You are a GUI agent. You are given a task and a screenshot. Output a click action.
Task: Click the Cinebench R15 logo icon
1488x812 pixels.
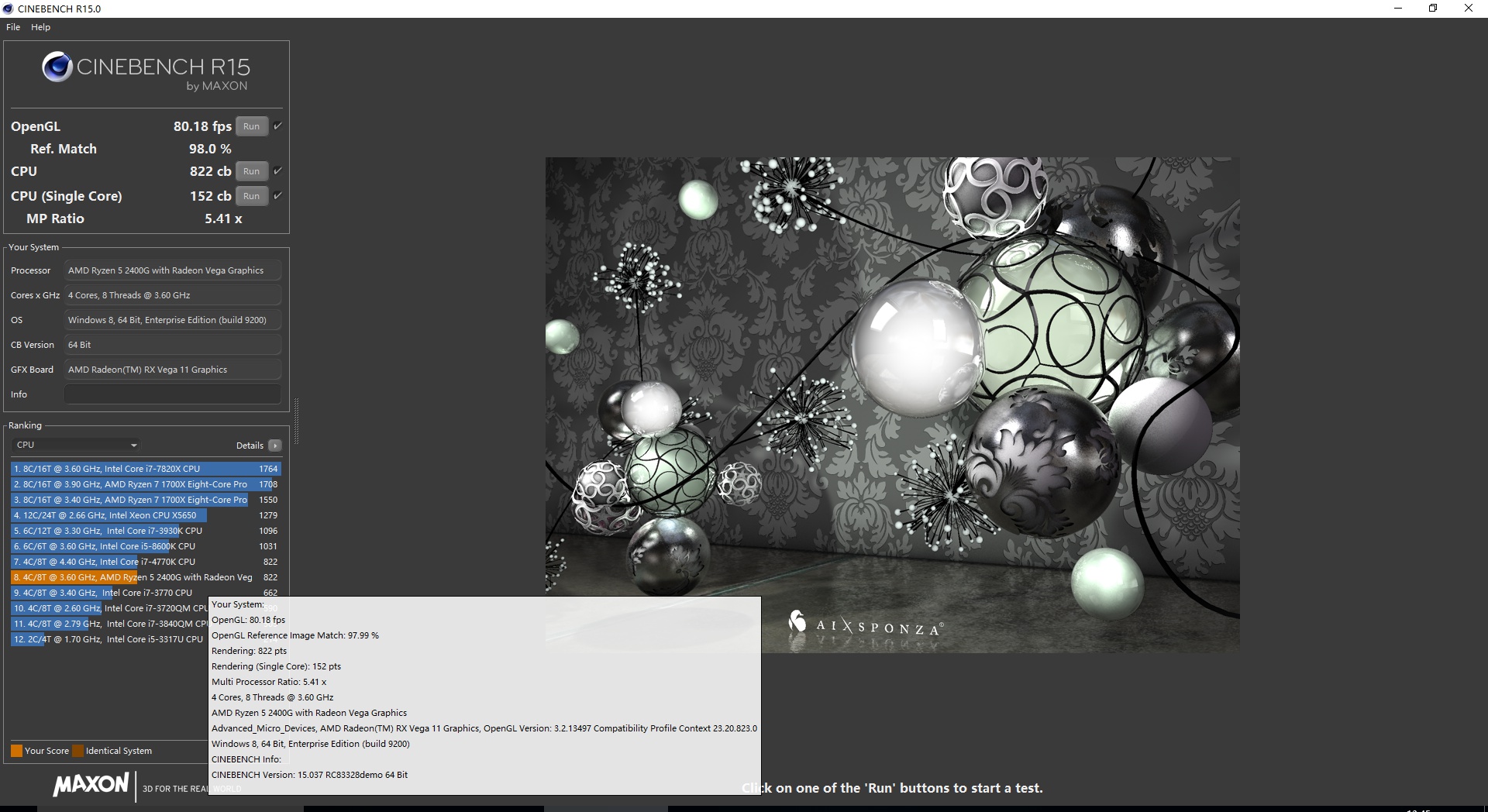(x=57, y=67)
